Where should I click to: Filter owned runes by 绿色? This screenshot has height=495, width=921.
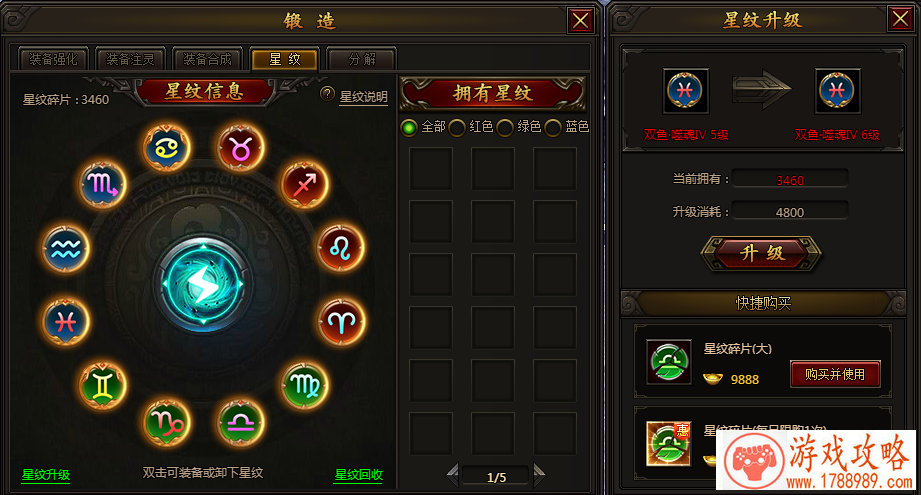click(x=505, y=127)
